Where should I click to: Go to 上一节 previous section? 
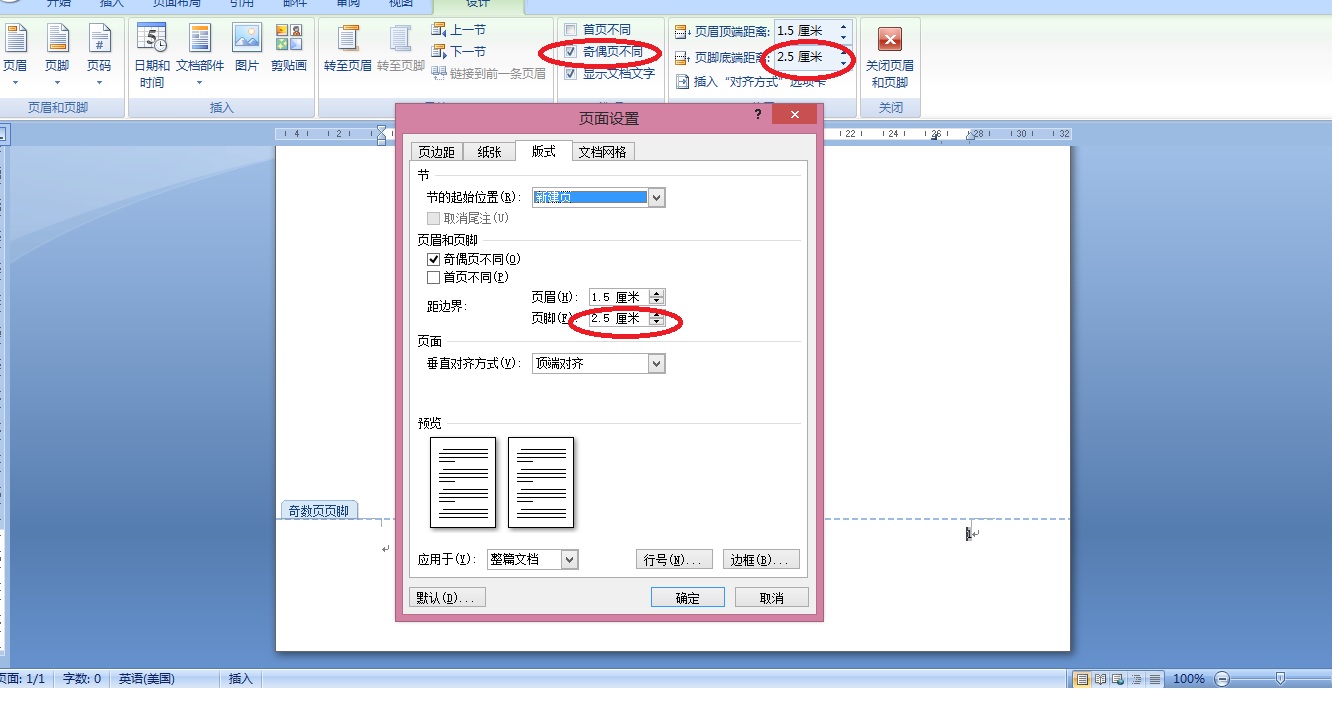(459, 30)
